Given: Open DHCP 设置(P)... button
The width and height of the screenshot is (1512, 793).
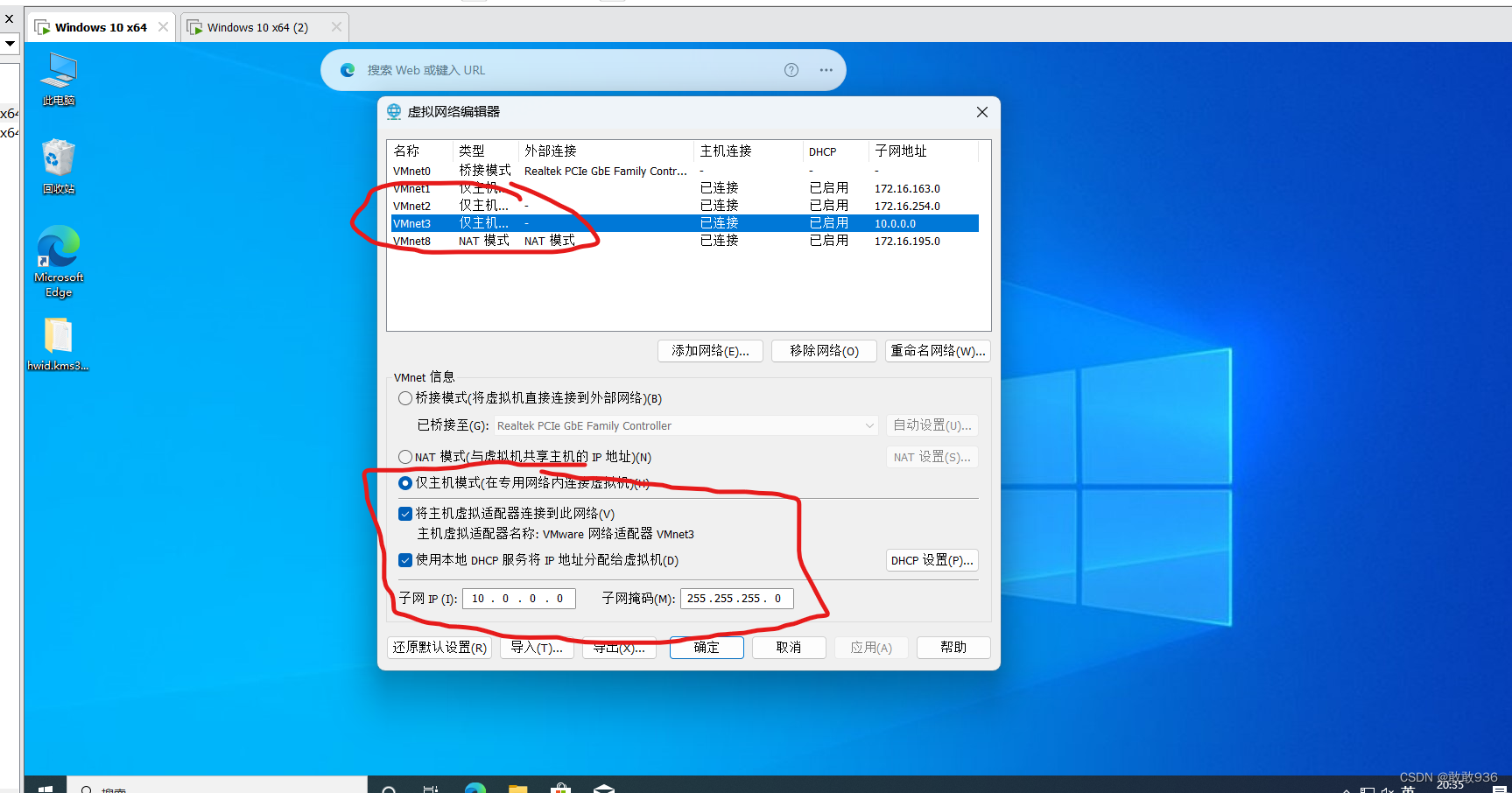Looking at the screenshot, I should [932, 560].
